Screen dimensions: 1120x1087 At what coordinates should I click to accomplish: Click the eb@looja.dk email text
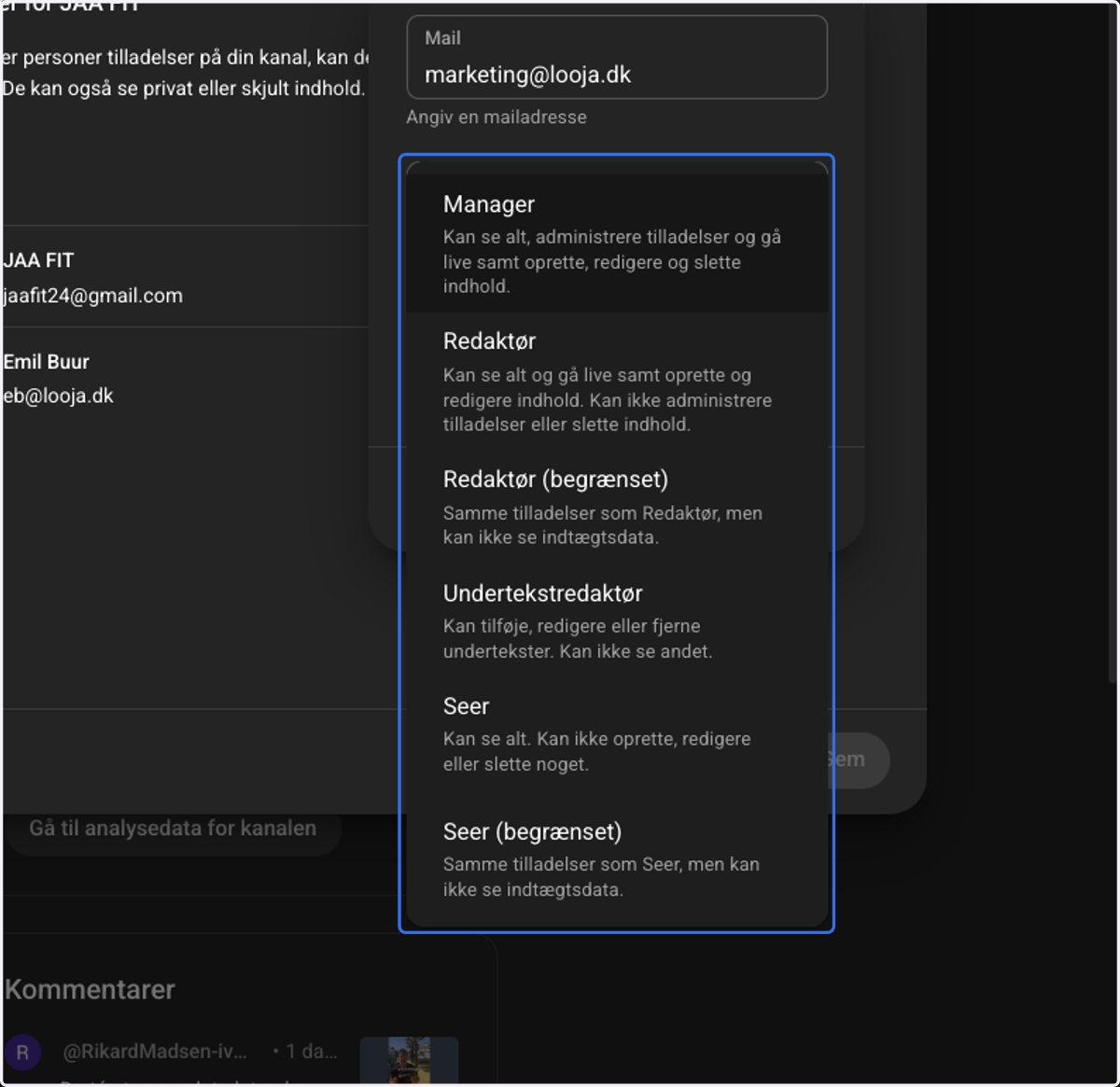pyautogui.click(x=58, y=396)
